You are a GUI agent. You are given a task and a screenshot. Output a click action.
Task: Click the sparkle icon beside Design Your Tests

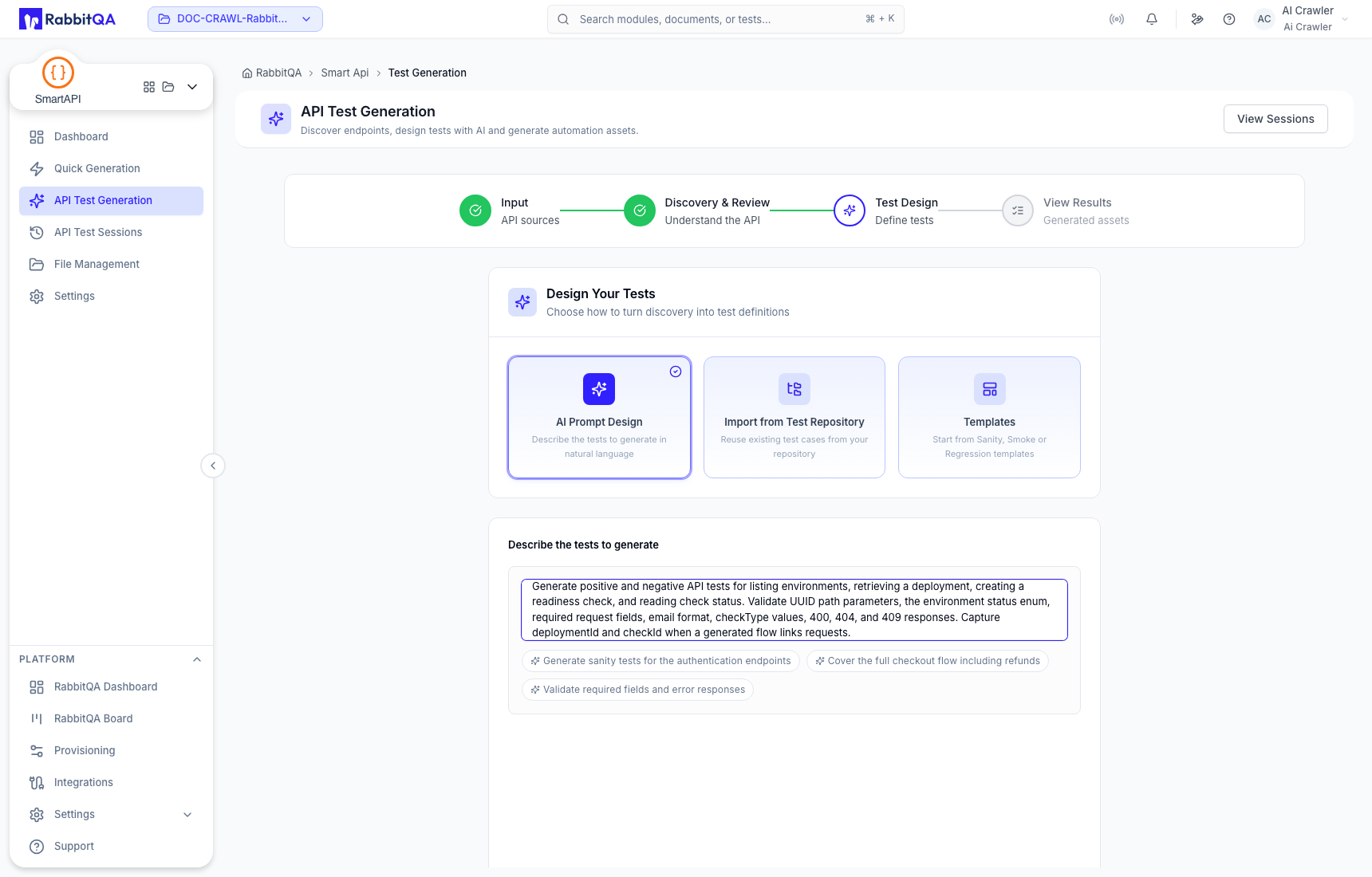pos(522,302)
